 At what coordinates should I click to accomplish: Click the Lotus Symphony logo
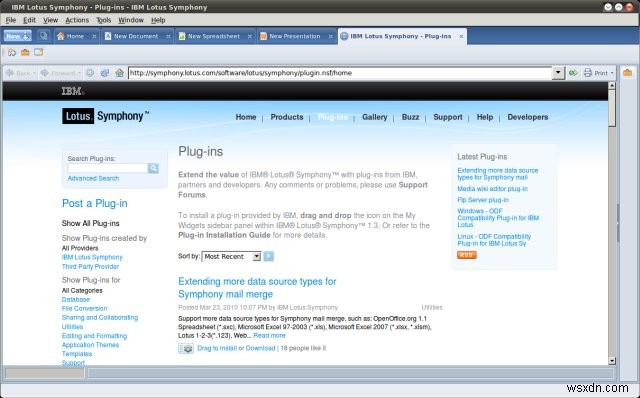pos(105,116)
